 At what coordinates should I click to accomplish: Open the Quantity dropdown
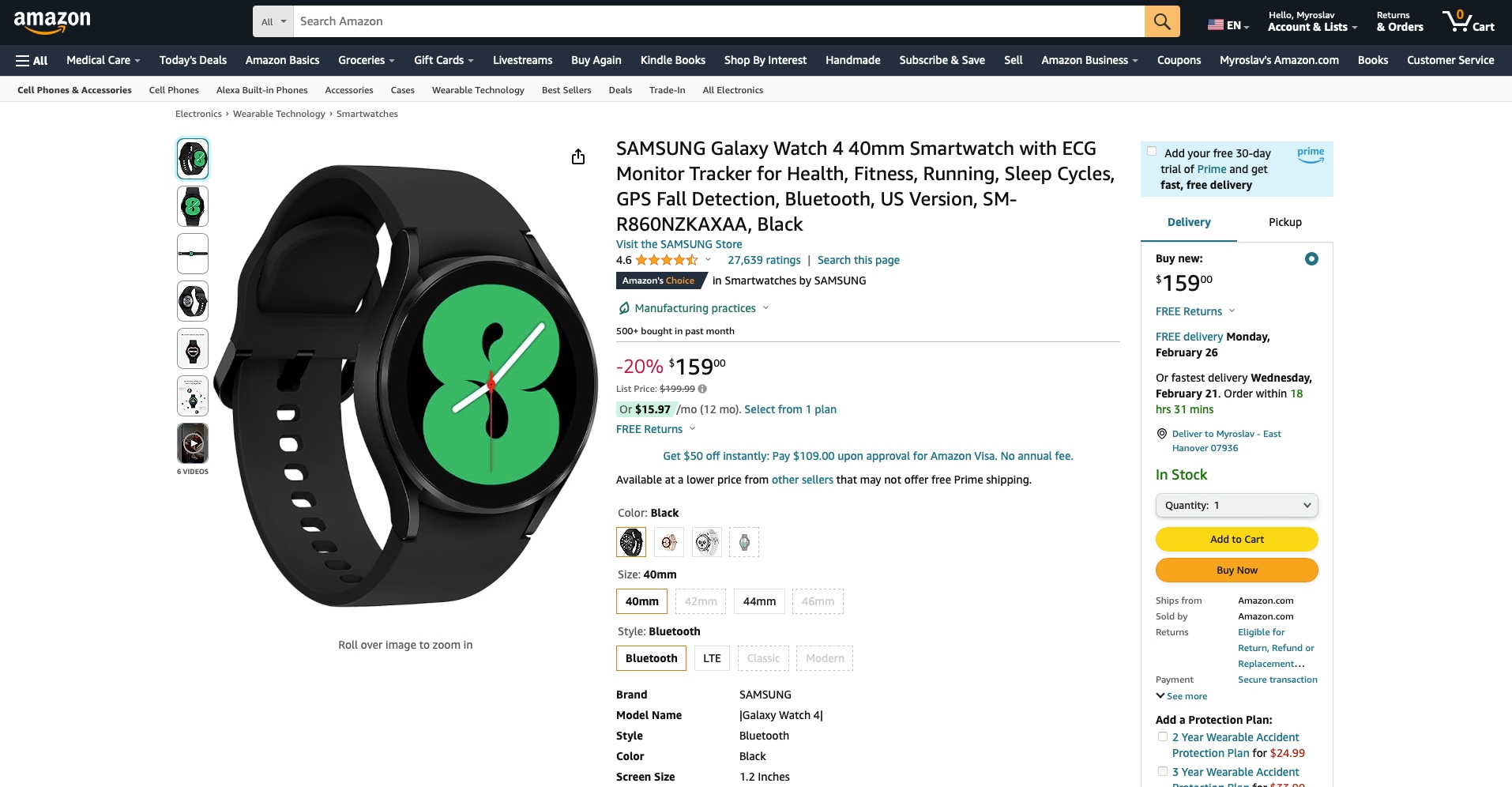pos(1236,506)
